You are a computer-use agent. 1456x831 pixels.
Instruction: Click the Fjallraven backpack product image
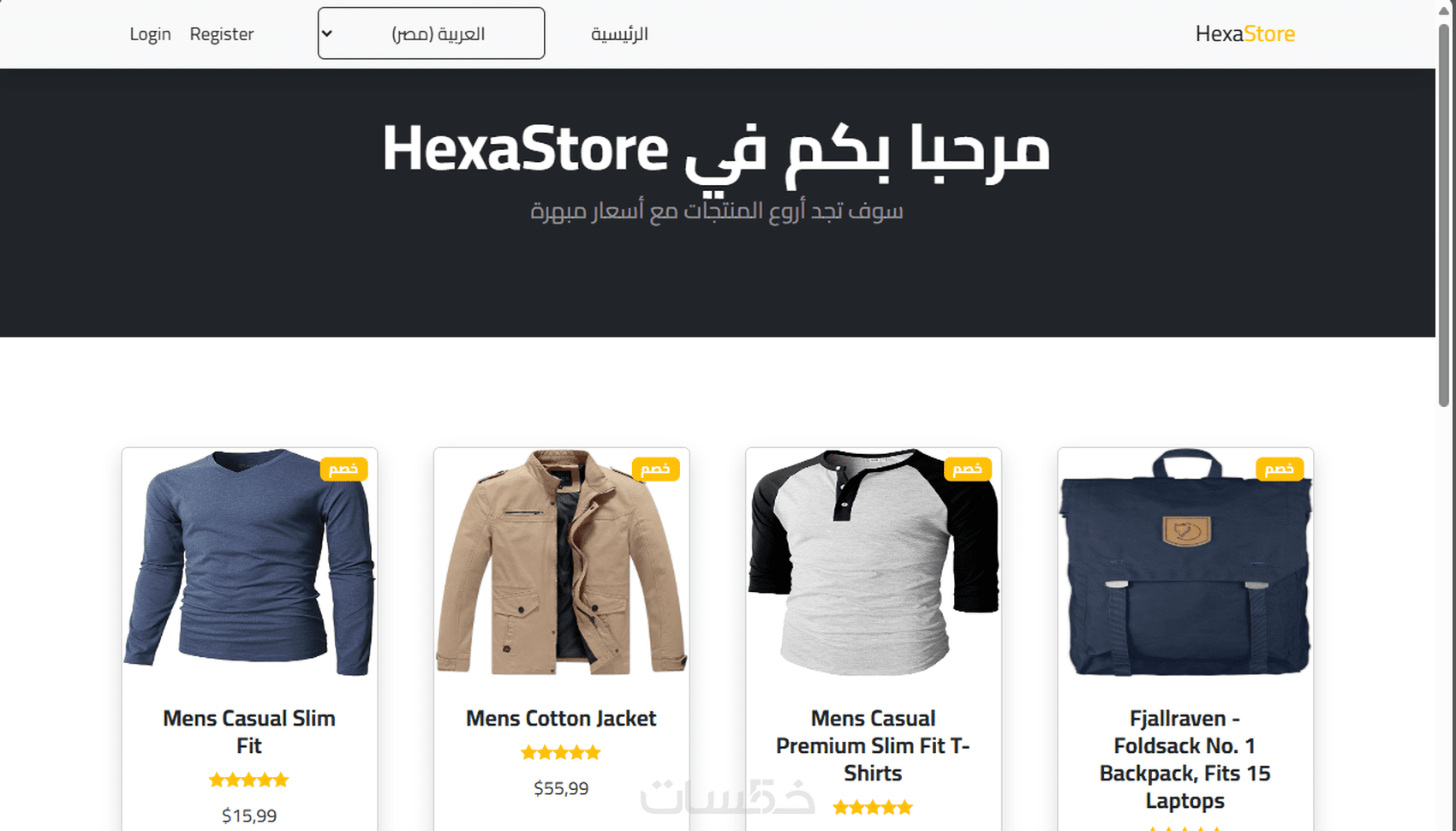click(x=1184, y=562)
